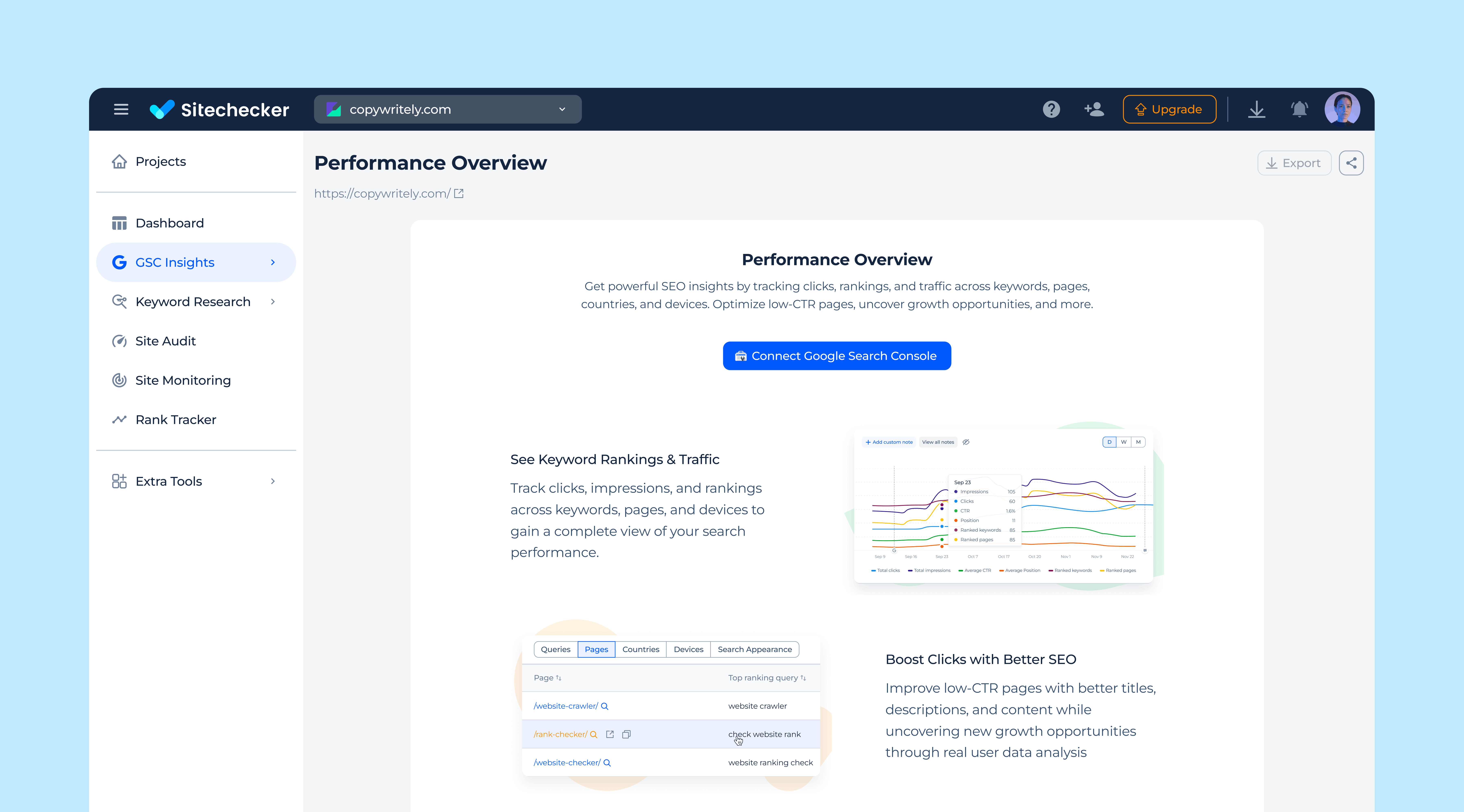Viewport: 1464px width, 812px height.
Task: Open the notifications bell icon
Action: coord(1299,109)
